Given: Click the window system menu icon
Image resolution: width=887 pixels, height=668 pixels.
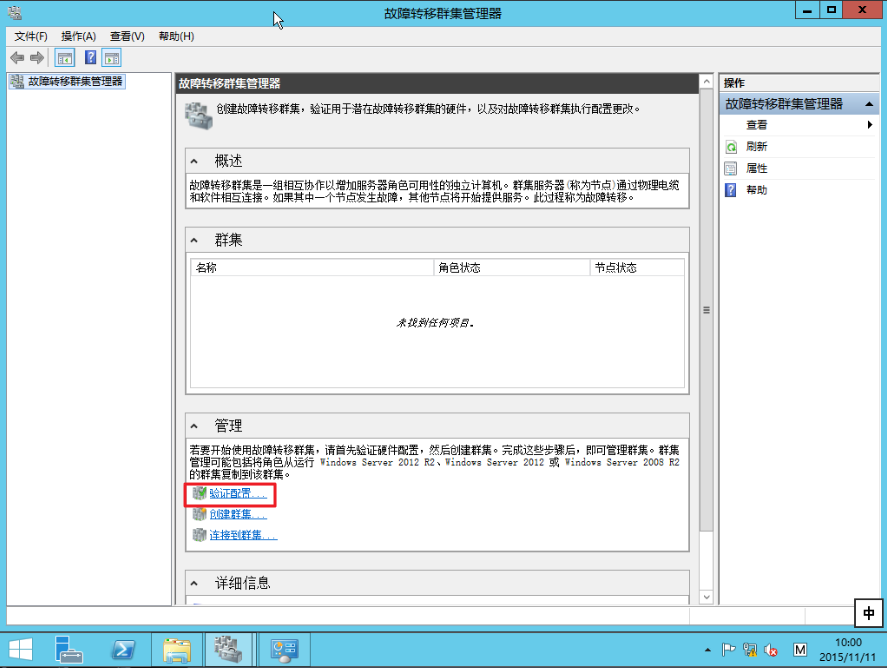Looking at the screenshot, I should tap(15, 12).
